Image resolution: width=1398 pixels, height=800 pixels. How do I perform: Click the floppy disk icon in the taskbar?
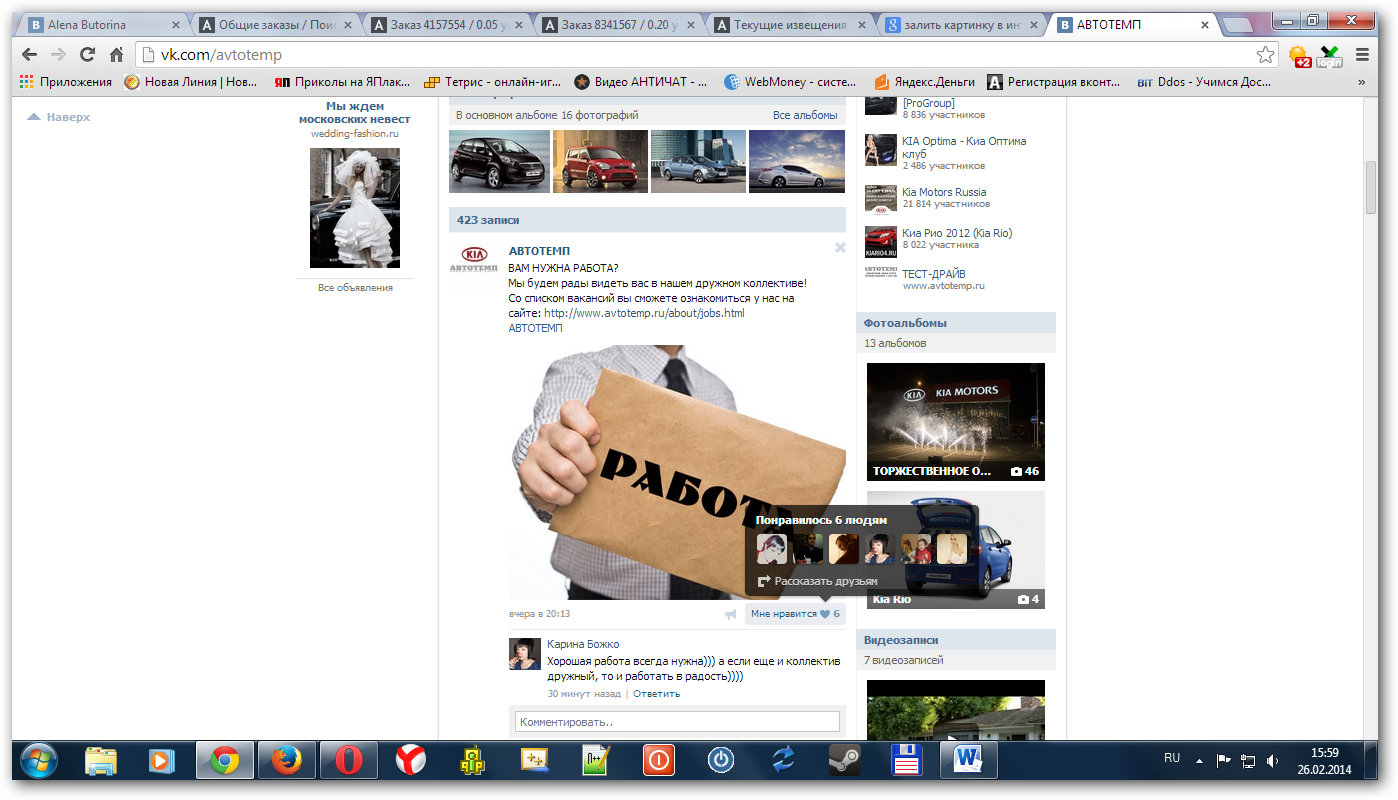(907, 761)
